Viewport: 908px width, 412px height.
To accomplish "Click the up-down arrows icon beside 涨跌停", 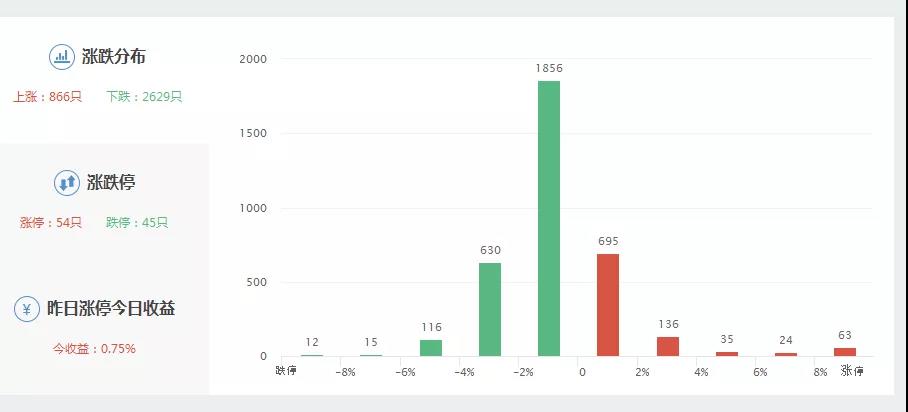I will (67, 183).
